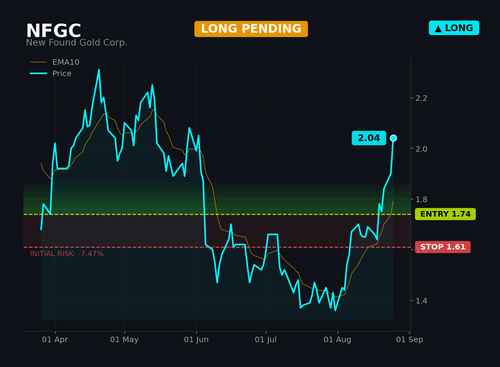Click the 01 Jul axis label
Image resolution: width=500 pixels, height=367 pixels.
coord(265,340)
